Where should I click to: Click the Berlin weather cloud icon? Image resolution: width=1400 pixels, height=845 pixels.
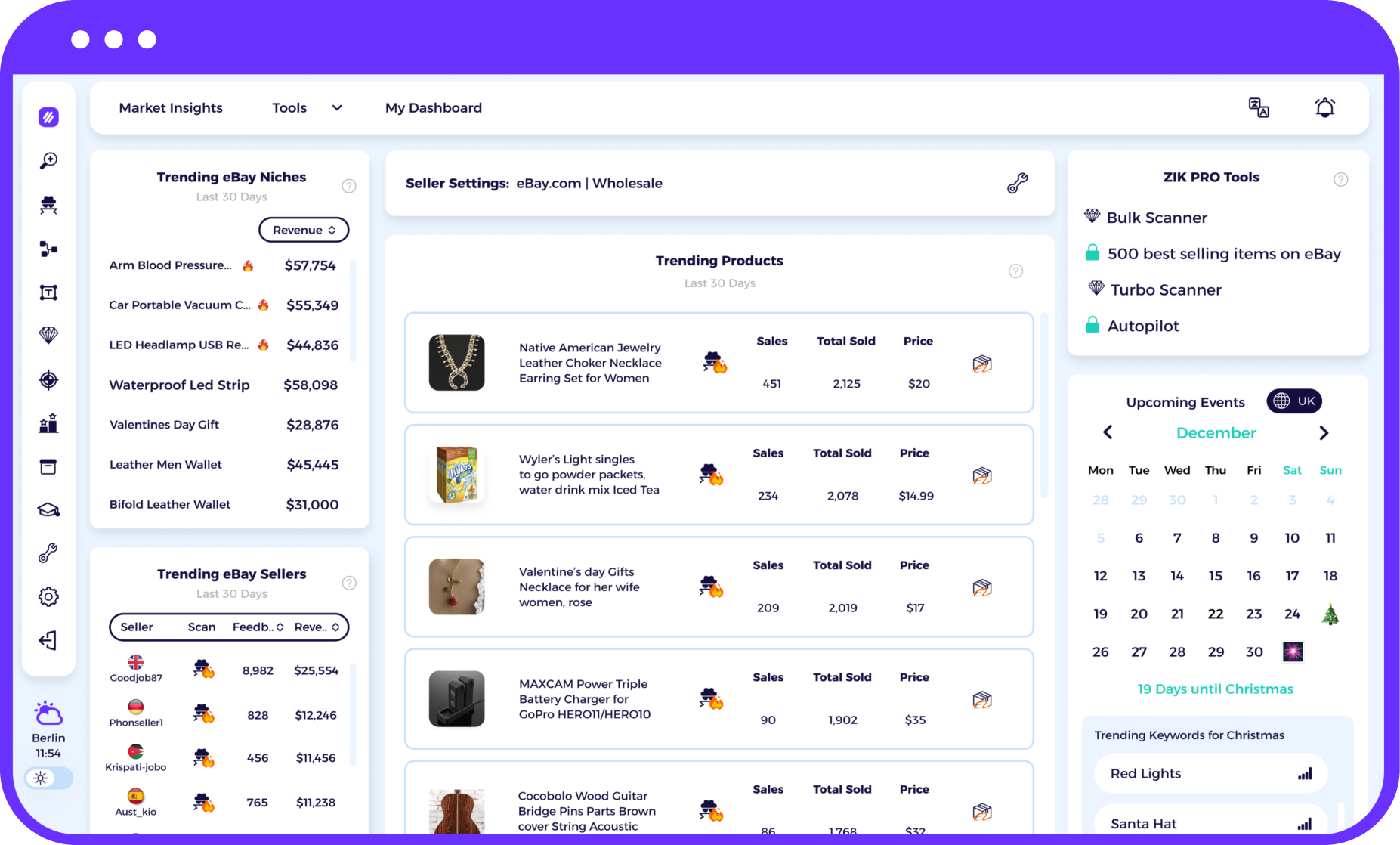48,713
